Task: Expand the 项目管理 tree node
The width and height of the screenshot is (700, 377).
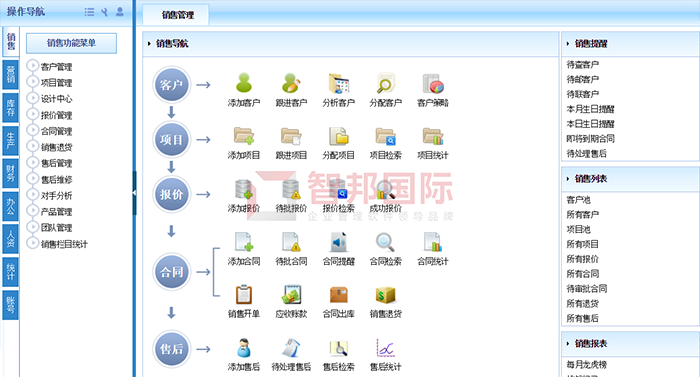Action: [33, 82]
